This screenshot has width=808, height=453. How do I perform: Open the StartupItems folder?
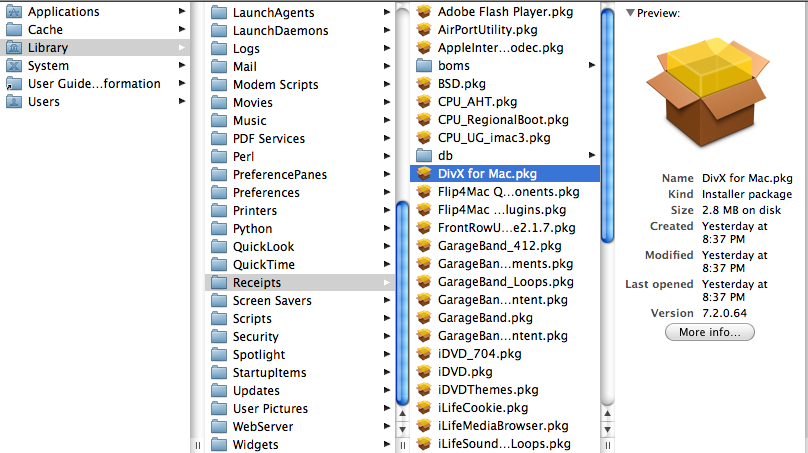coord(300,373)
